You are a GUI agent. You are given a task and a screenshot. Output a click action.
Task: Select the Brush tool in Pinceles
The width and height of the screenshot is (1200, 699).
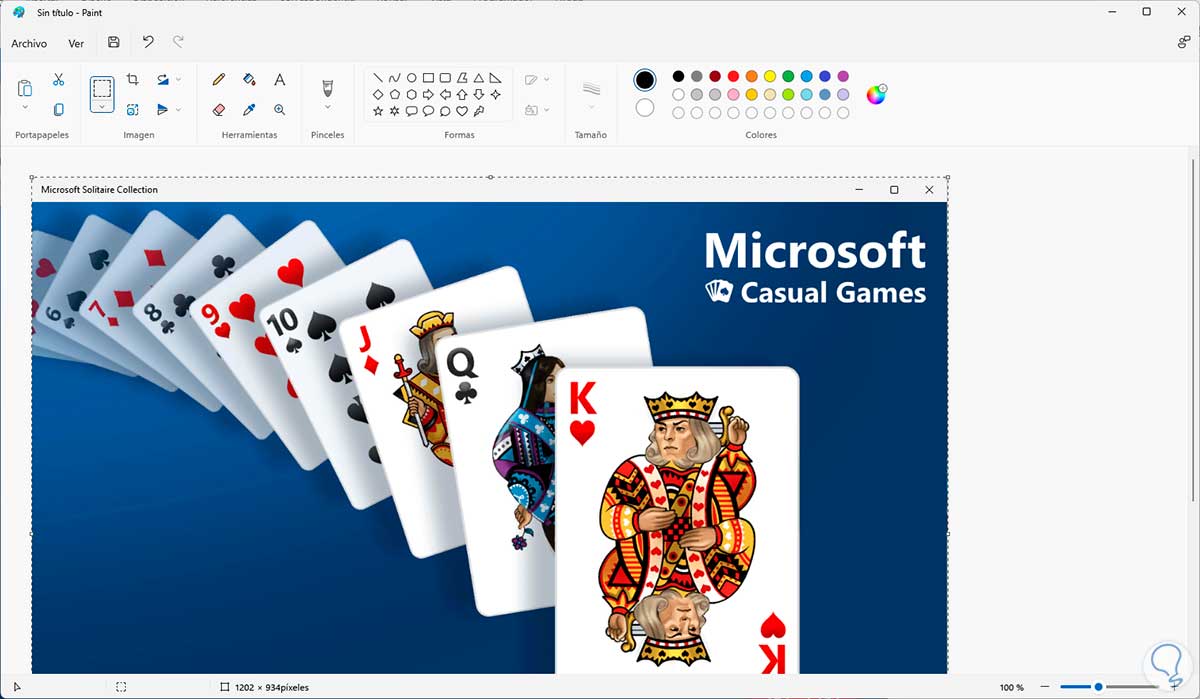327,87
